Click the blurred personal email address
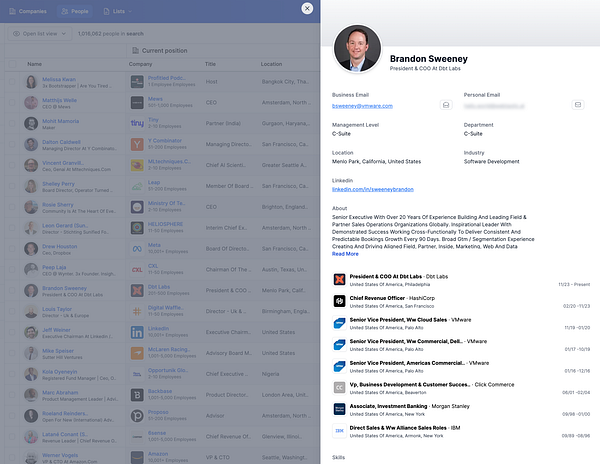The image size is (600, 464). tap(494, 106)
